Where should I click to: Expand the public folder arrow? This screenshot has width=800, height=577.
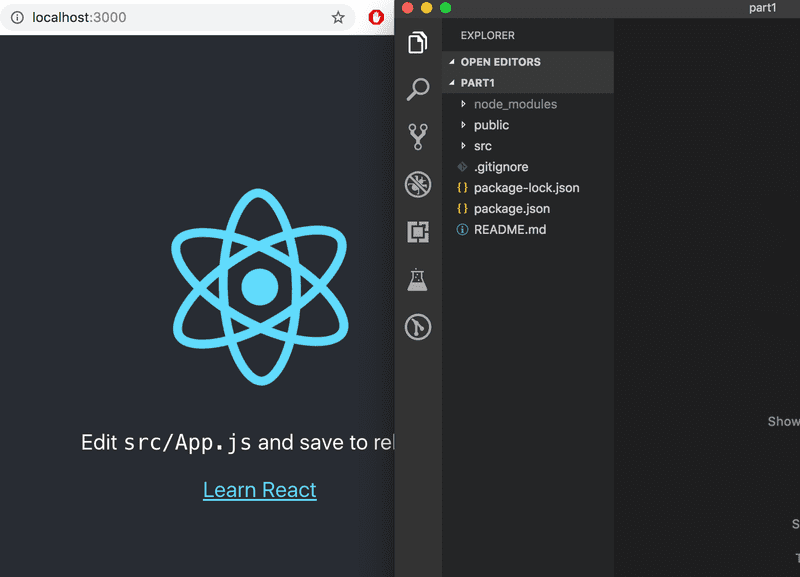[x=463, y=125]
